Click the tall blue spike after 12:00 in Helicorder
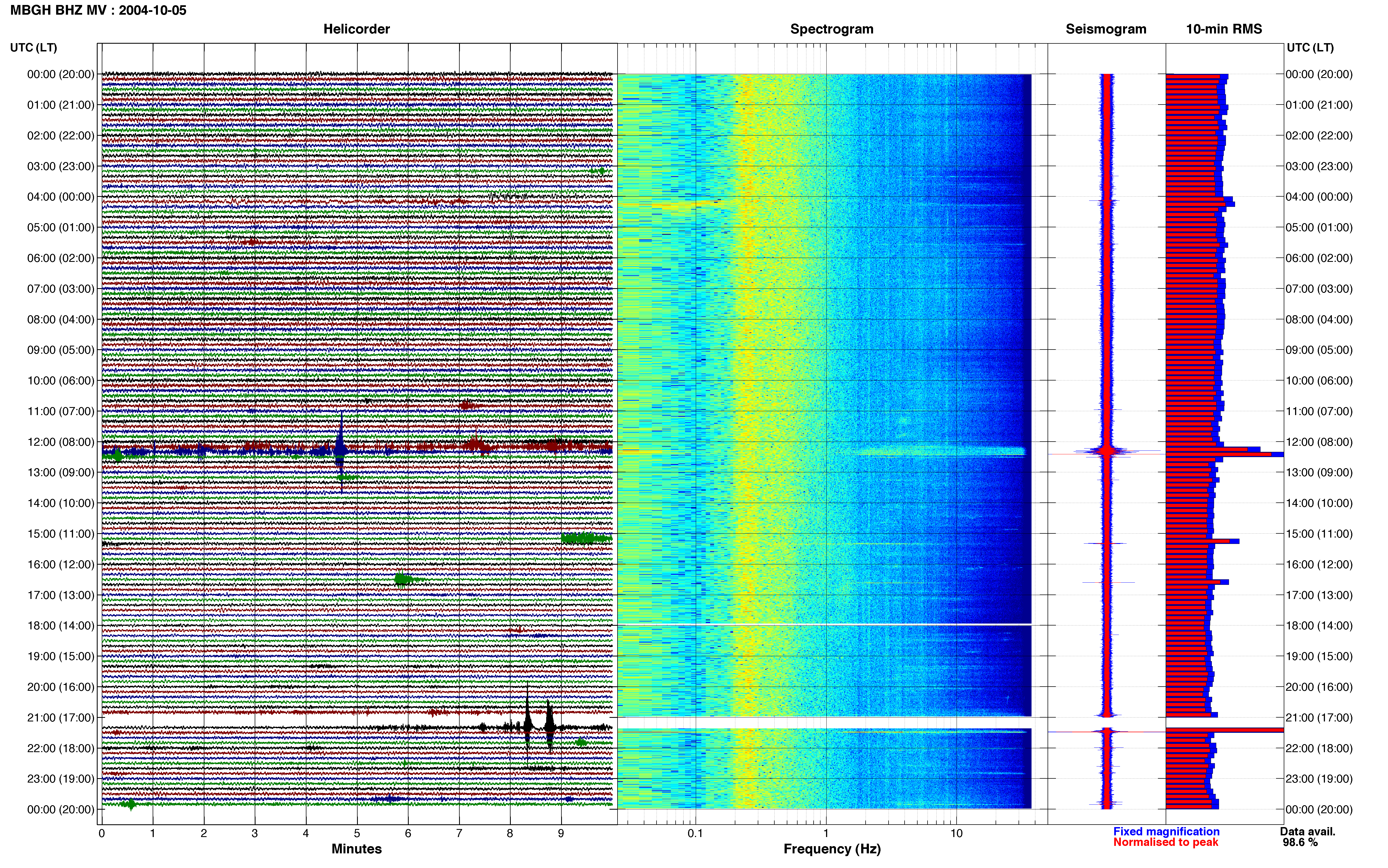 (x=341, y=451)
